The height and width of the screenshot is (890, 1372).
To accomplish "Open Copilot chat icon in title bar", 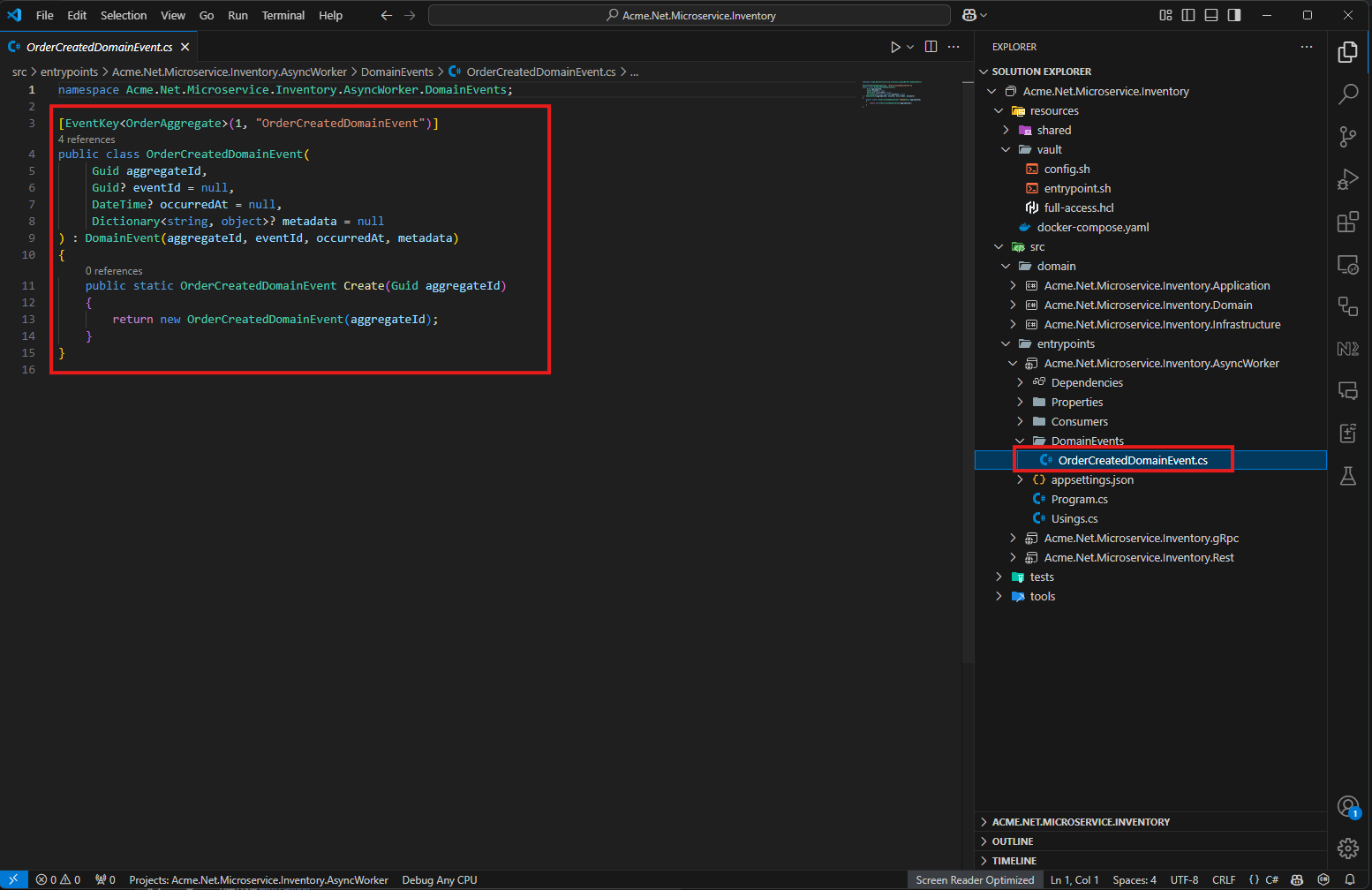I will coord(969,15).
